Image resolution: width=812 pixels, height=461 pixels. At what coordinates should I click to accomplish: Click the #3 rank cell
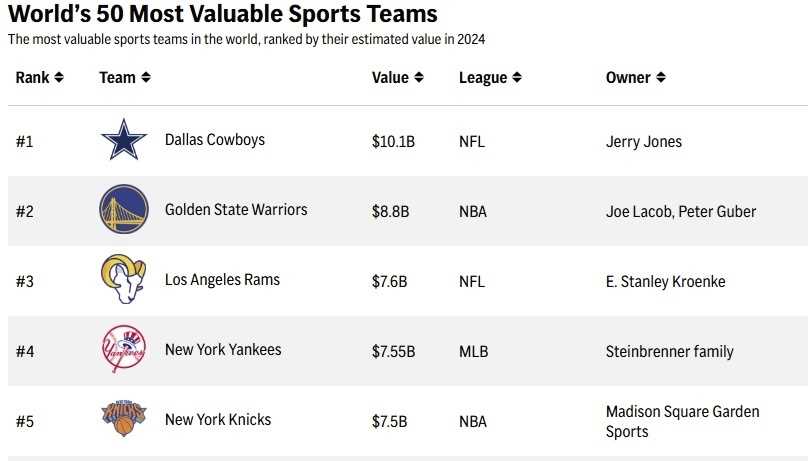point(25,282)
